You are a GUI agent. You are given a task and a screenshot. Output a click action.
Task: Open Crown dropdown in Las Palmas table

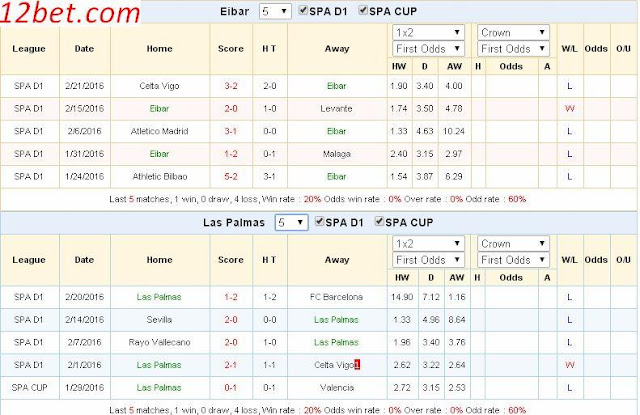click(513, 244)
